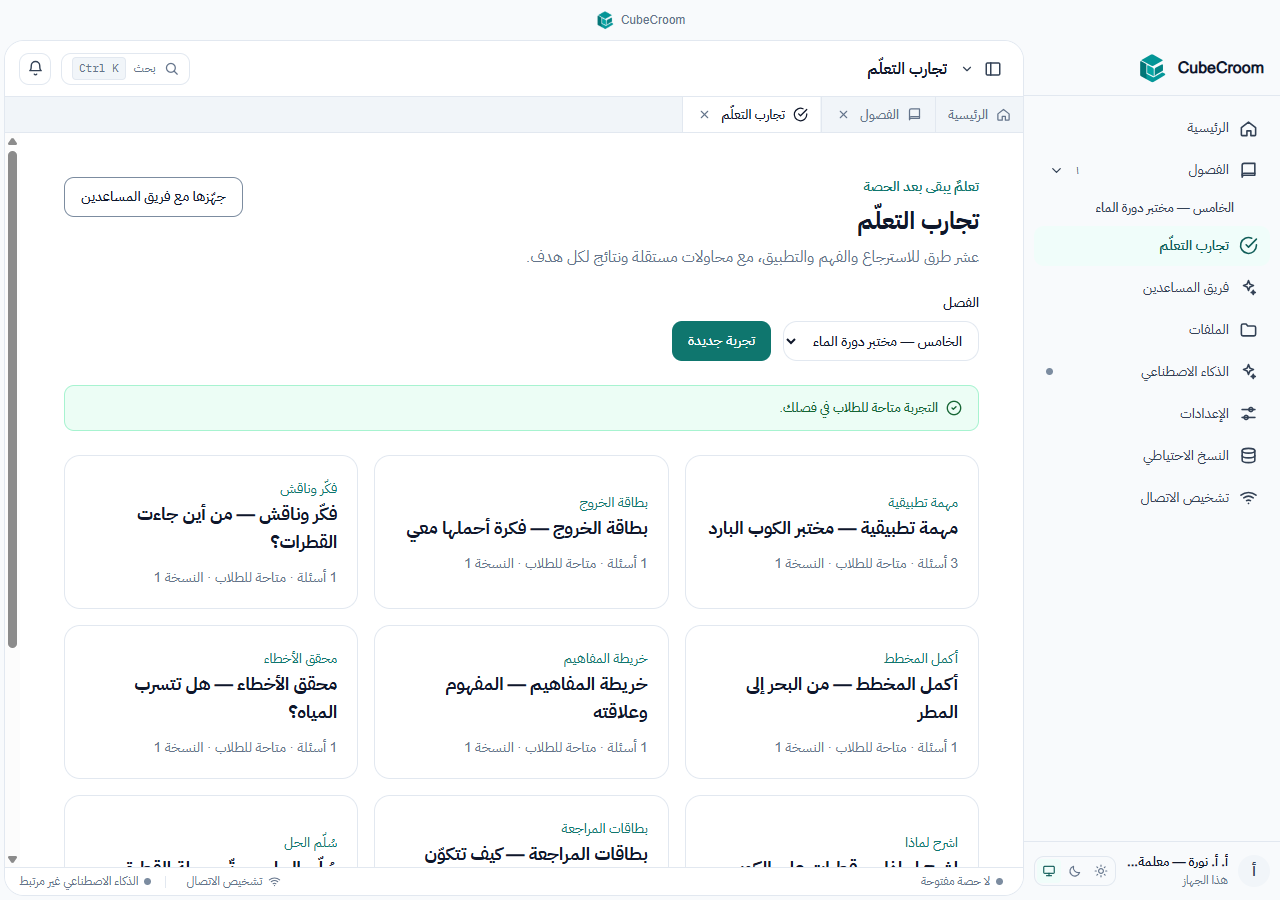The height and width of the screenshot is (900, 1280).
Task: Click the user avatar circle أ
Action: (x=1254, y=871)
